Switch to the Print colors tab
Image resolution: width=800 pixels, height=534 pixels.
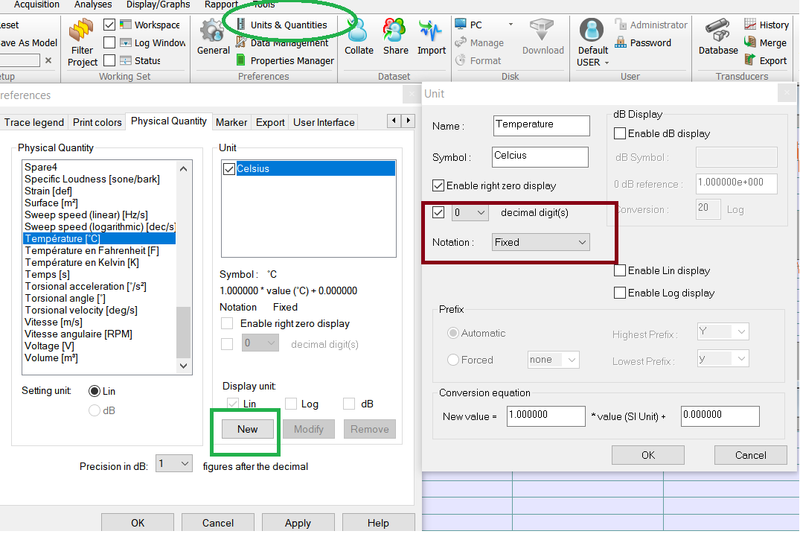(97, 122)
